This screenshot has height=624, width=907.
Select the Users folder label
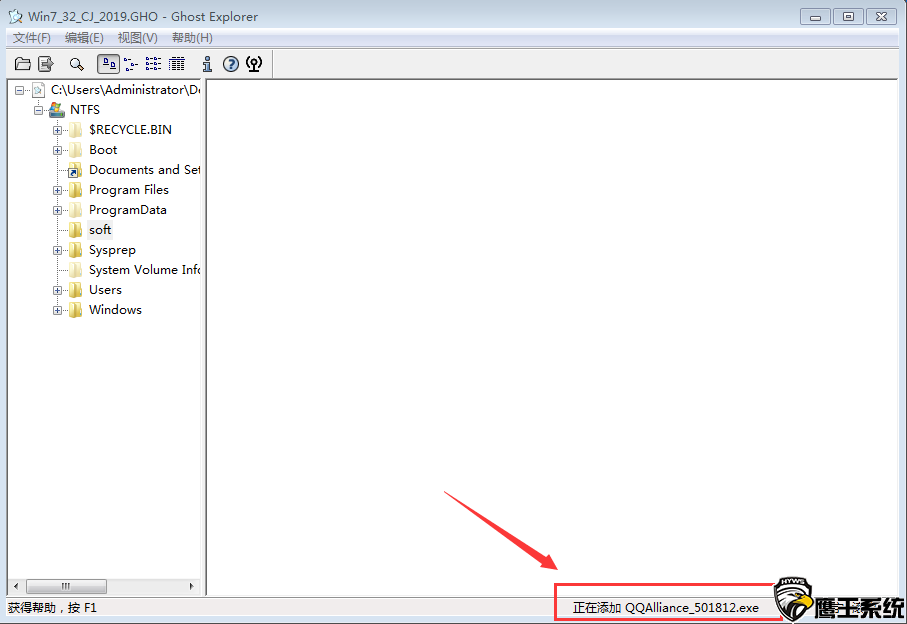point(105,290)
